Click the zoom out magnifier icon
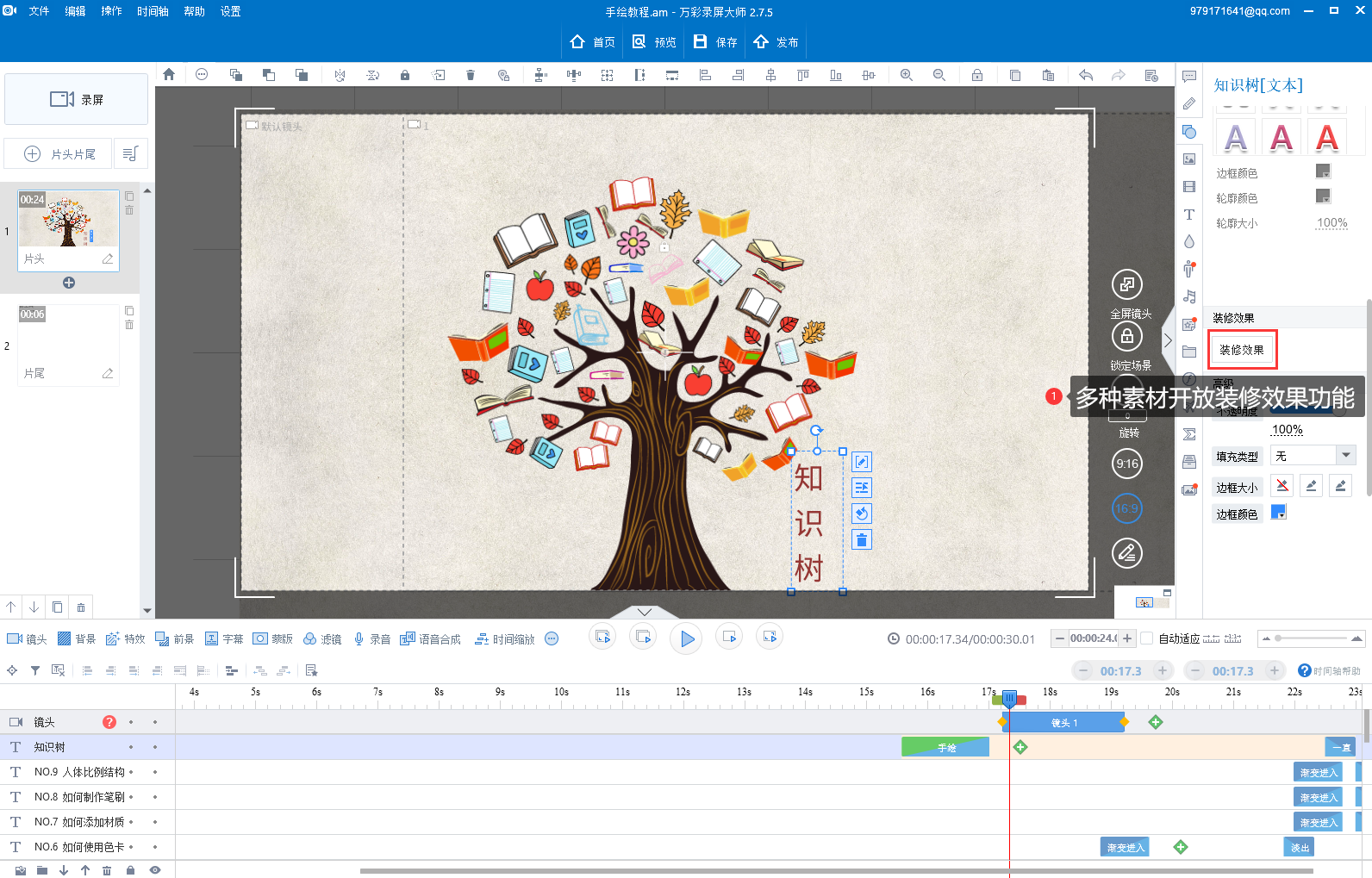Screen dimensions: 1372x878 tap(939, 75)
